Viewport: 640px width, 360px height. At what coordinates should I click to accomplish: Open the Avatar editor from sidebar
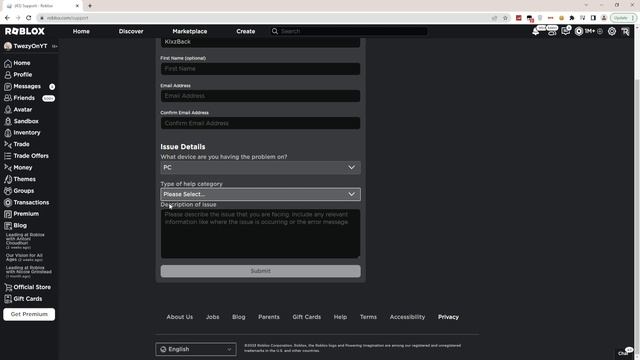(18, 110)
